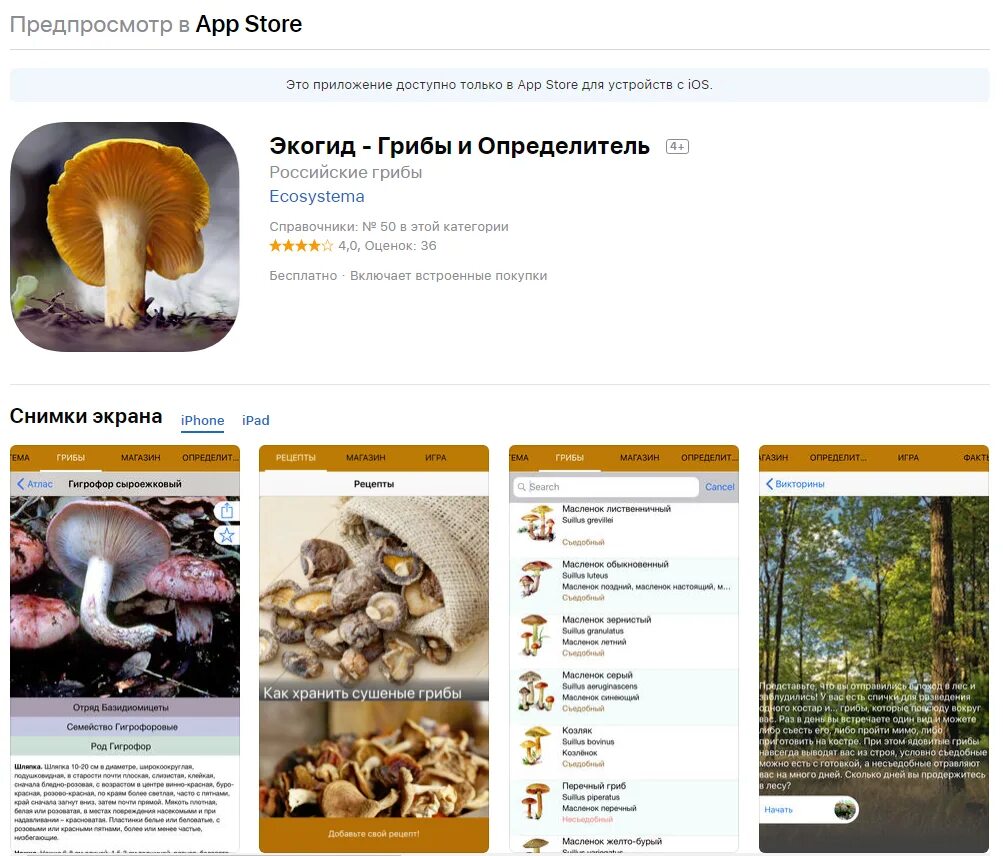This screenshot has width=1003, height=856.
Task: Click the Search input field
Action: (x=605, y=487)
